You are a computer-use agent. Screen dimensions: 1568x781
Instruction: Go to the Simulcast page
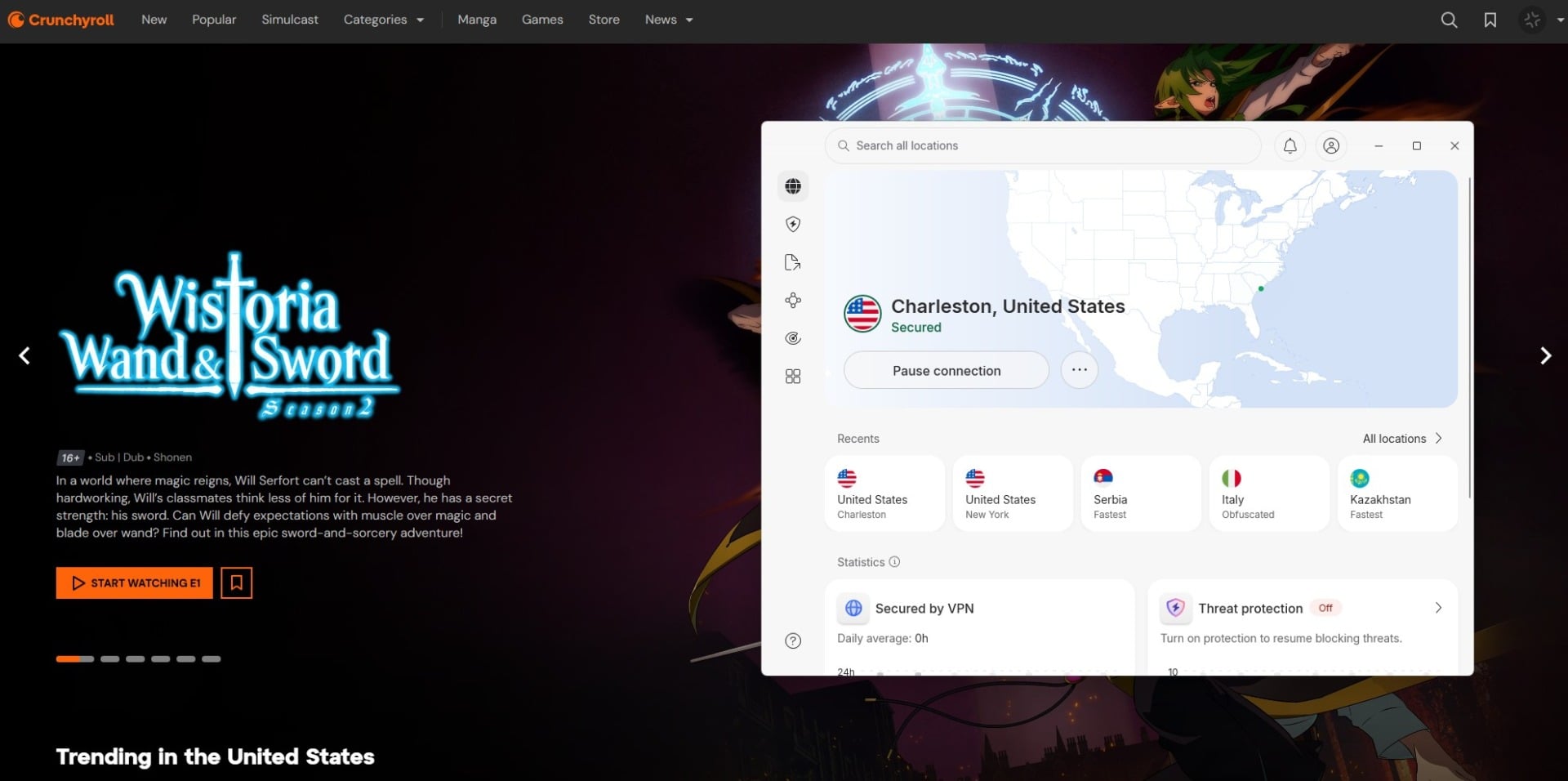click(x=290, y=20)
